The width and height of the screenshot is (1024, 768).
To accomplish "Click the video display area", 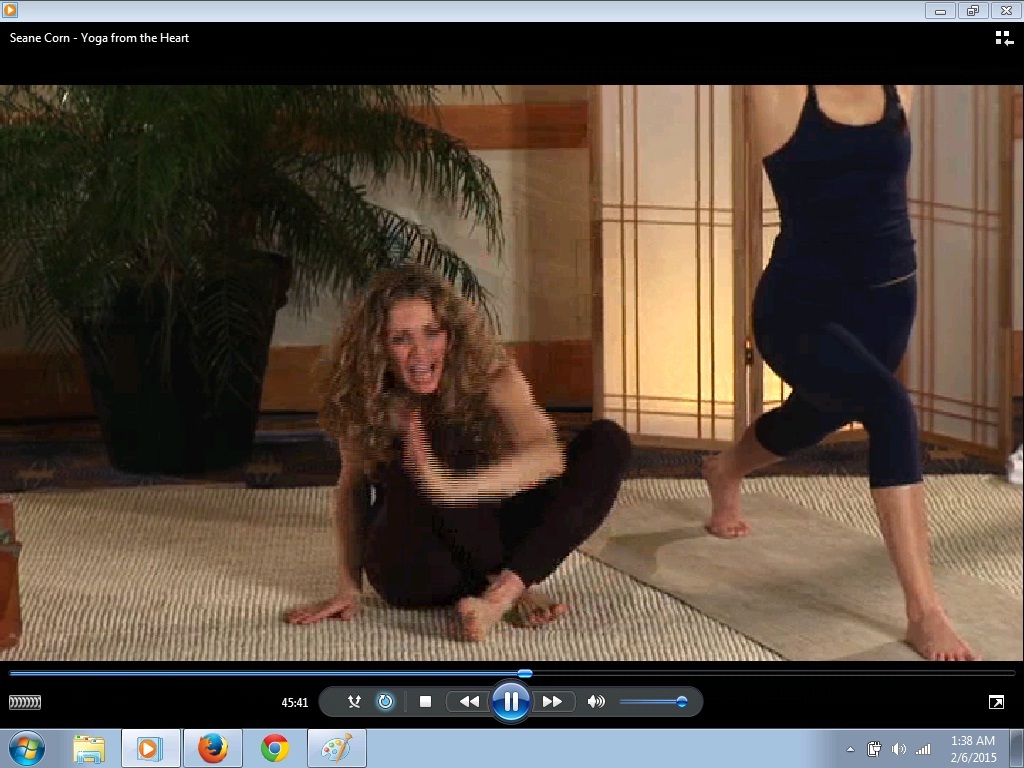I will click(512, 373).
